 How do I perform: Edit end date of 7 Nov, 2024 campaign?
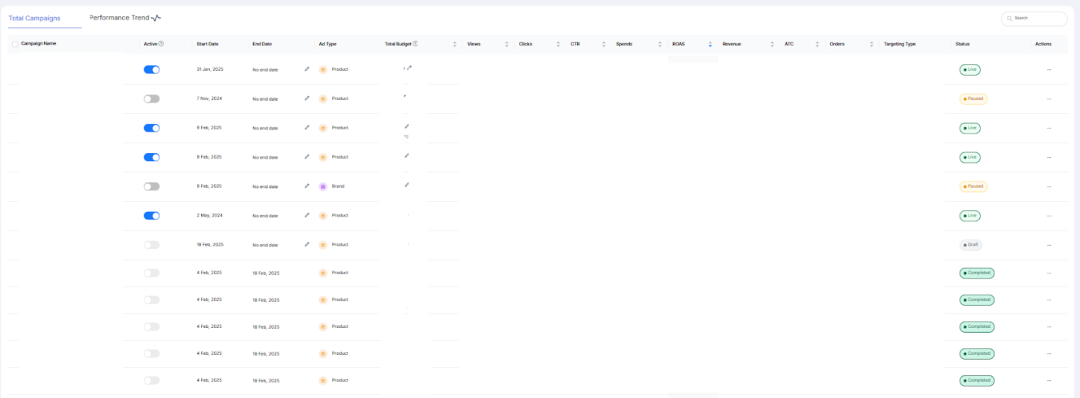[307, 98]
